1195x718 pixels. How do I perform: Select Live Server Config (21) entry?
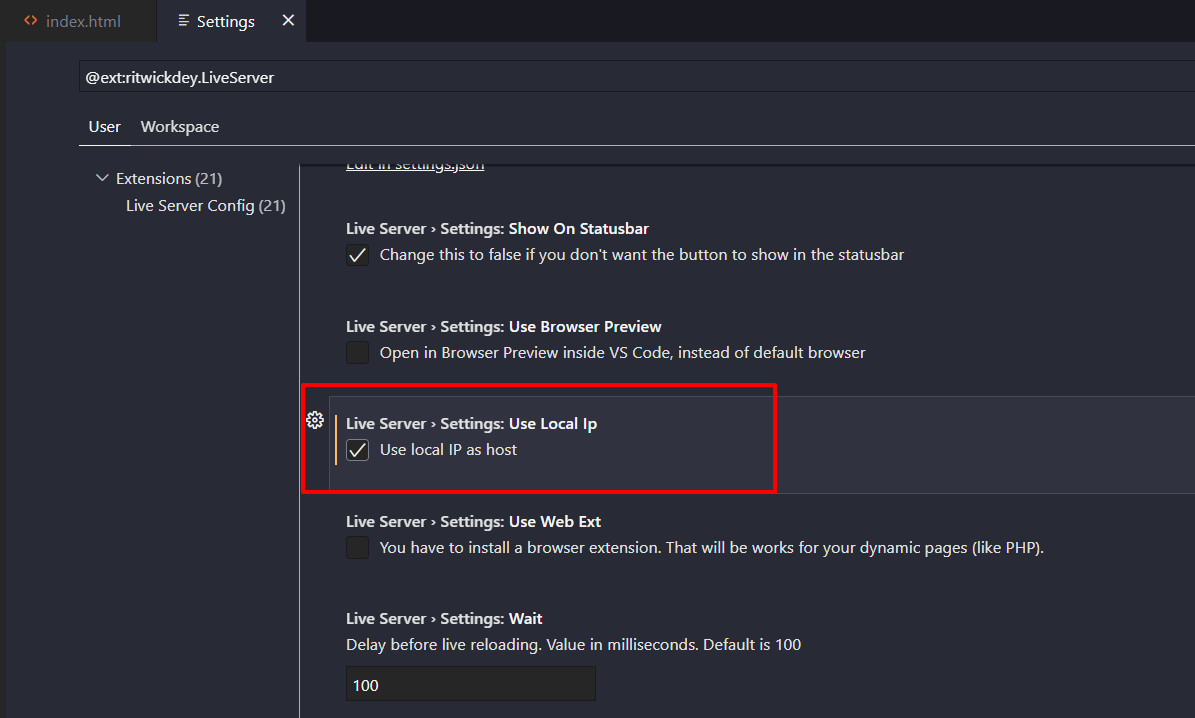click(x=206, y=206)
